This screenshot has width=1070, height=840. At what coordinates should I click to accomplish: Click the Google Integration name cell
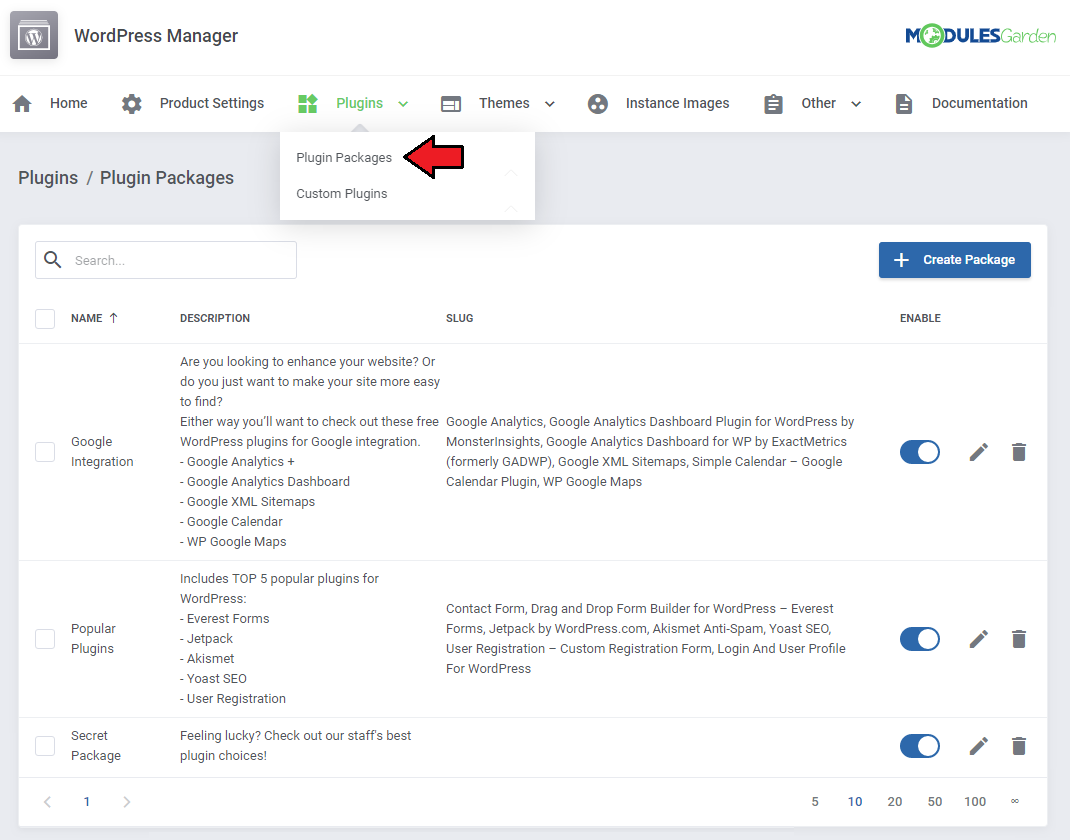coord(102,452)
